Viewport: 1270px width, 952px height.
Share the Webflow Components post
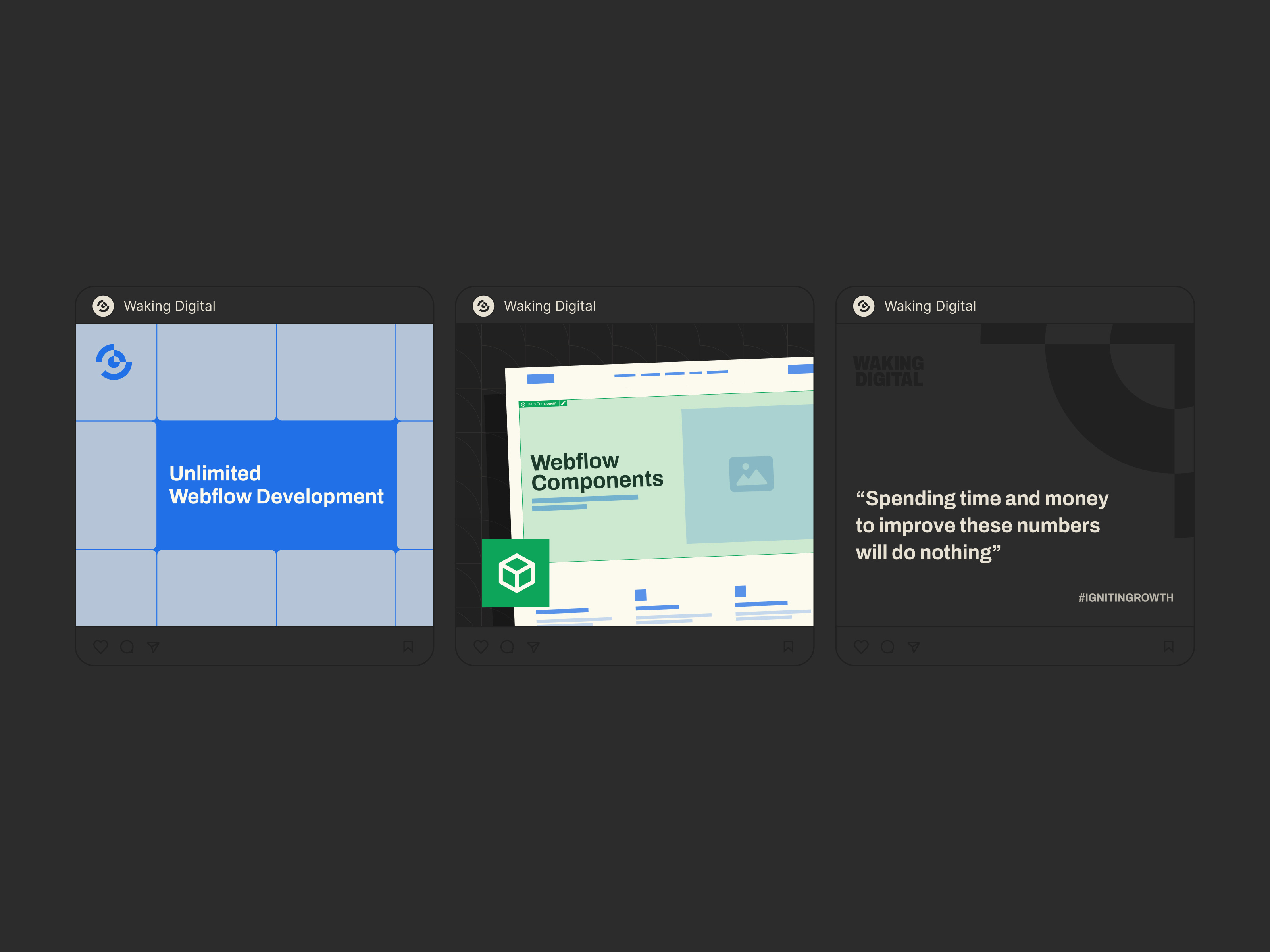point(533,647)
